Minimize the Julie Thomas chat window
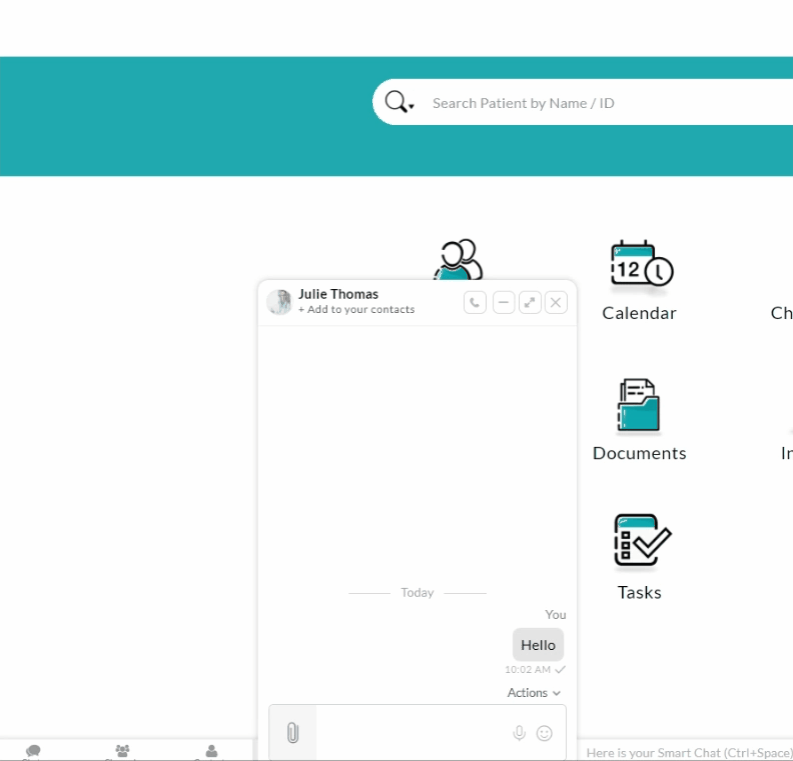793x761 pixels. pyautogui.click(x=503, y=302)
